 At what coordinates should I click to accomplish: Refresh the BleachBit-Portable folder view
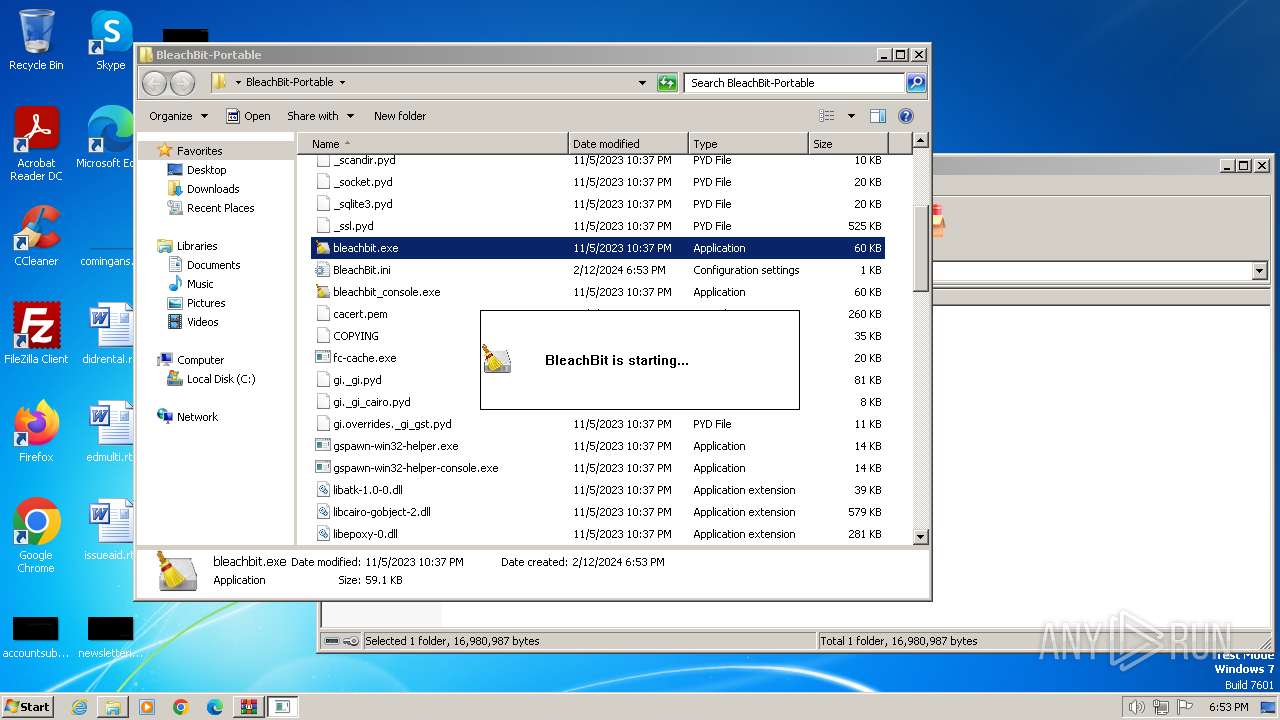[x=667, y=83]
